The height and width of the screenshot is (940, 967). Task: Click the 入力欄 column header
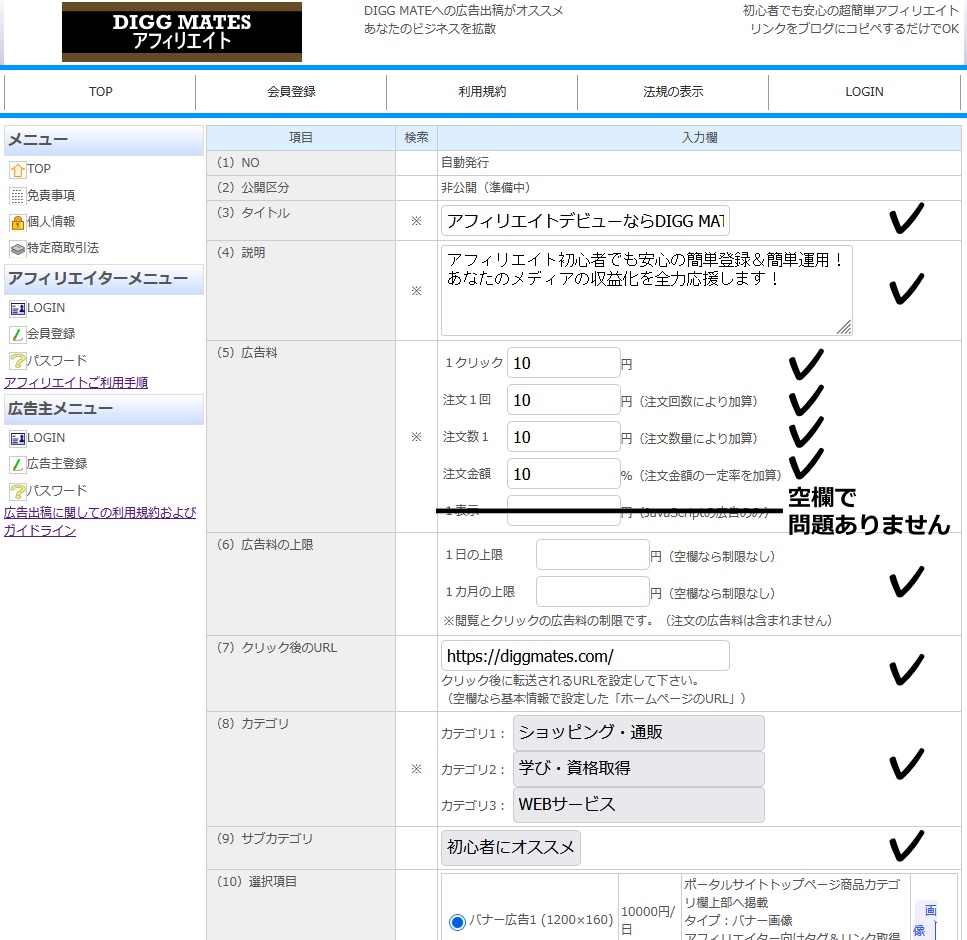(699, 138)
